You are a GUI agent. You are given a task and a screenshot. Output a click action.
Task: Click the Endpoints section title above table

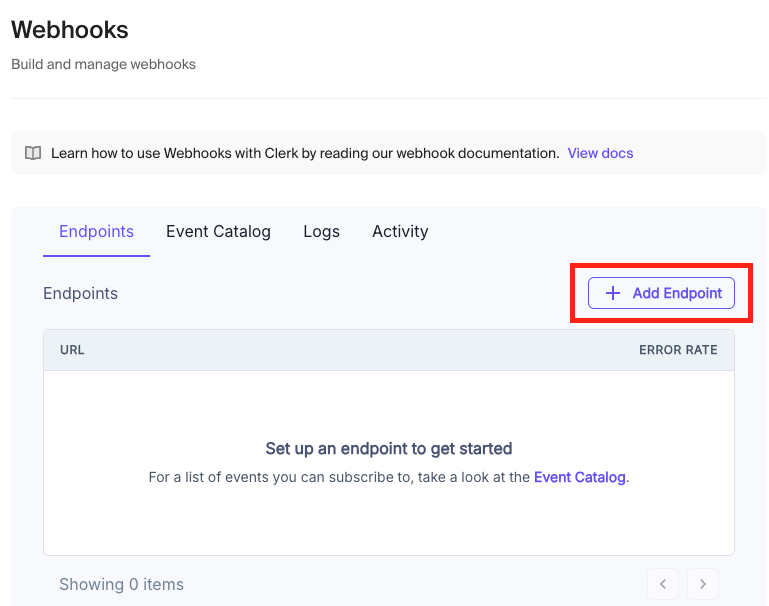(80, 293)
